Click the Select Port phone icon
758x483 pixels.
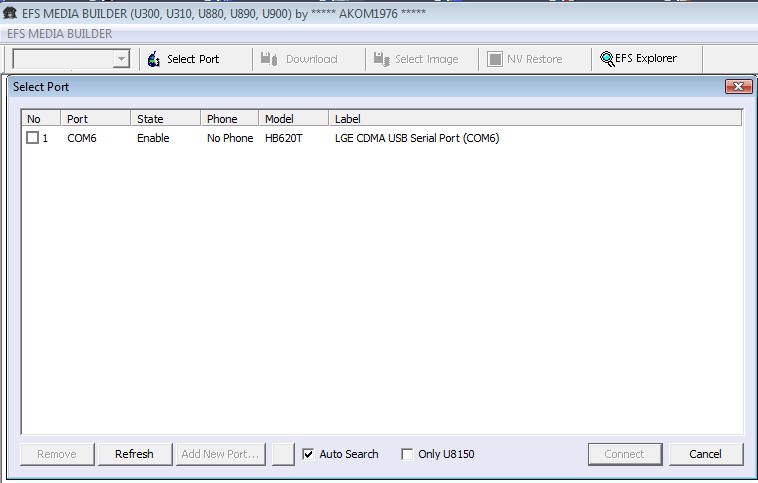pyautogui.click(x=154, y=59)
